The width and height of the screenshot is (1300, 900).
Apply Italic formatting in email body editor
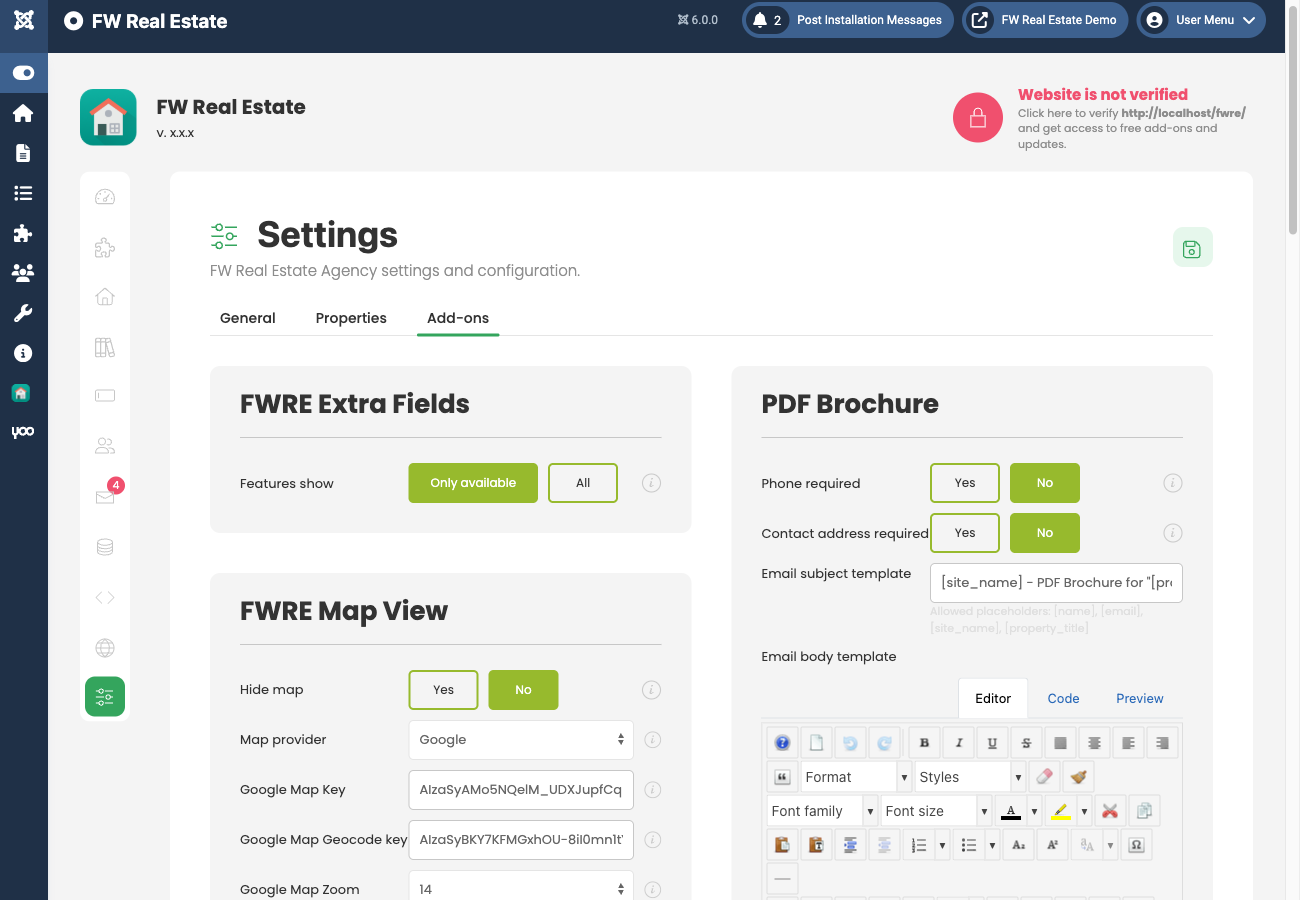tap(959, 743)
